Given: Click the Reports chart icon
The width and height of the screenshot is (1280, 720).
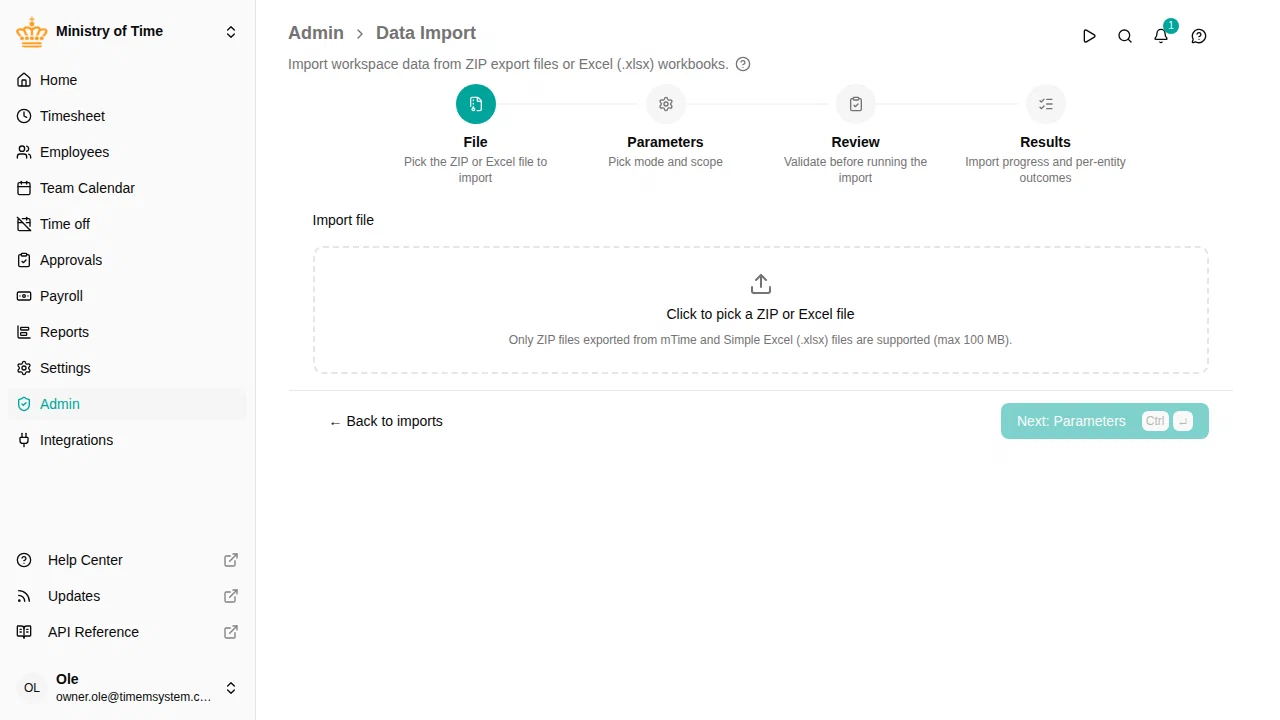Looking at the screenshot, I should click(x=24, y=332).
